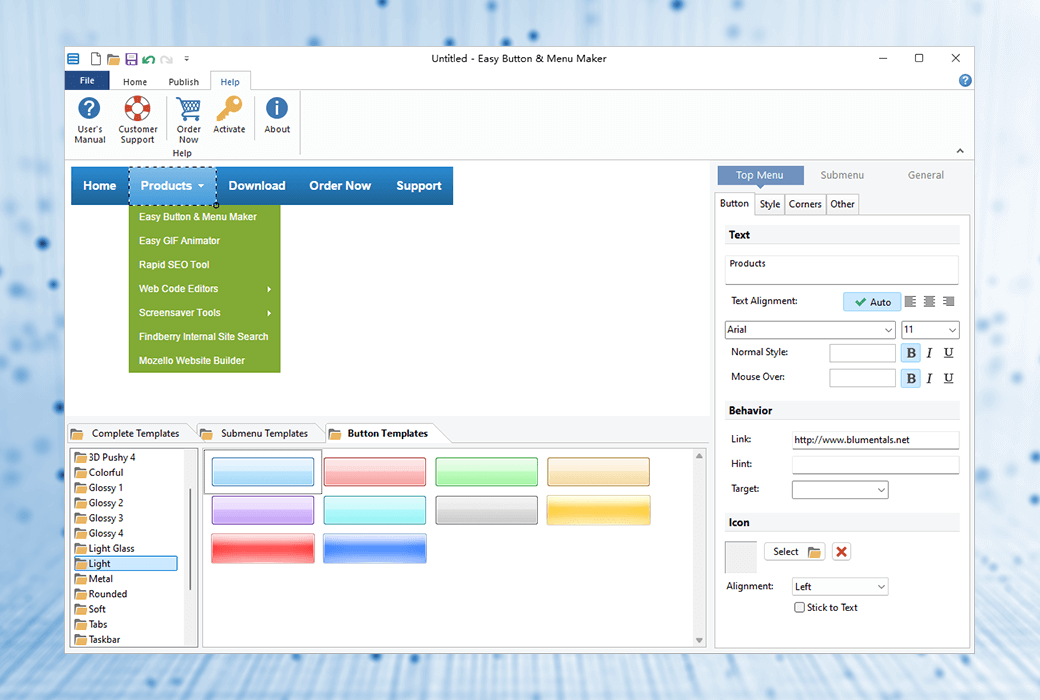The image size is (1040, 700).
Task: Click the Save floppy disk icon
Action: click(x=131, y=59)
